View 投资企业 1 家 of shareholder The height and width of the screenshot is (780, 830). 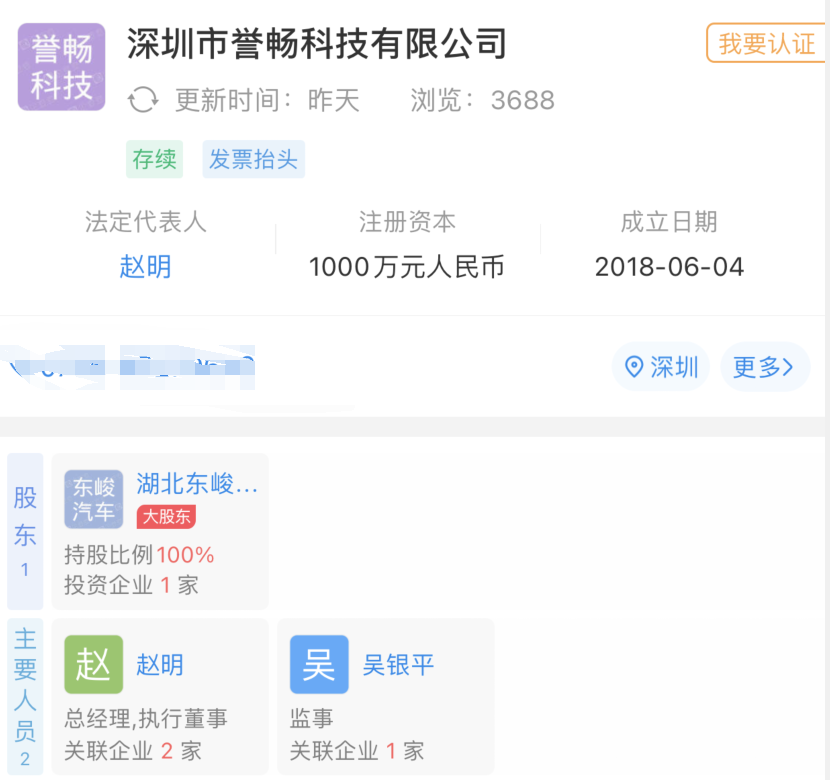(132, 584)
